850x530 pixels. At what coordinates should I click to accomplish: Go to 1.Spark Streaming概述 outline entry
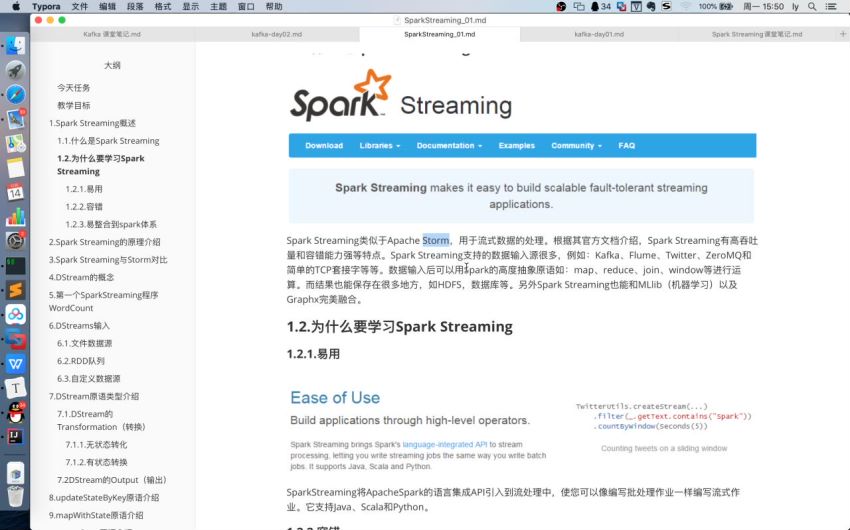(92, 123)
